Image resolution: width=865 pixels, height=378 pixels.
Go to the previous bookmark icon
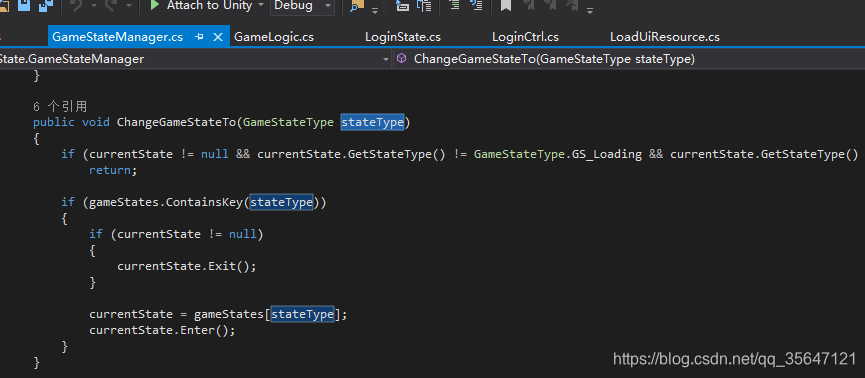(530, 6)
